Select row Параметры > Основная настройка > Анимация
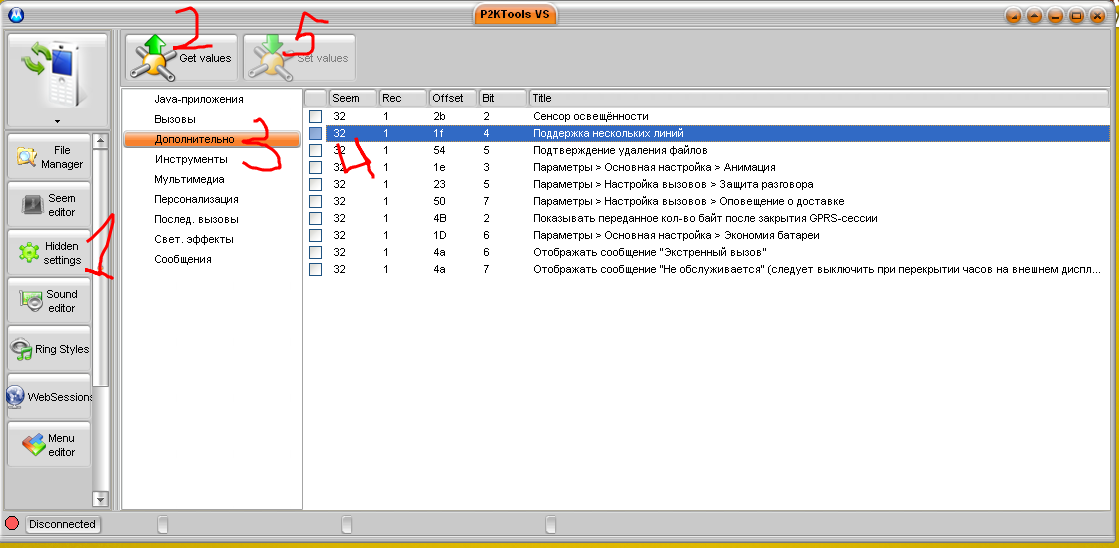 tap(717, 167)
